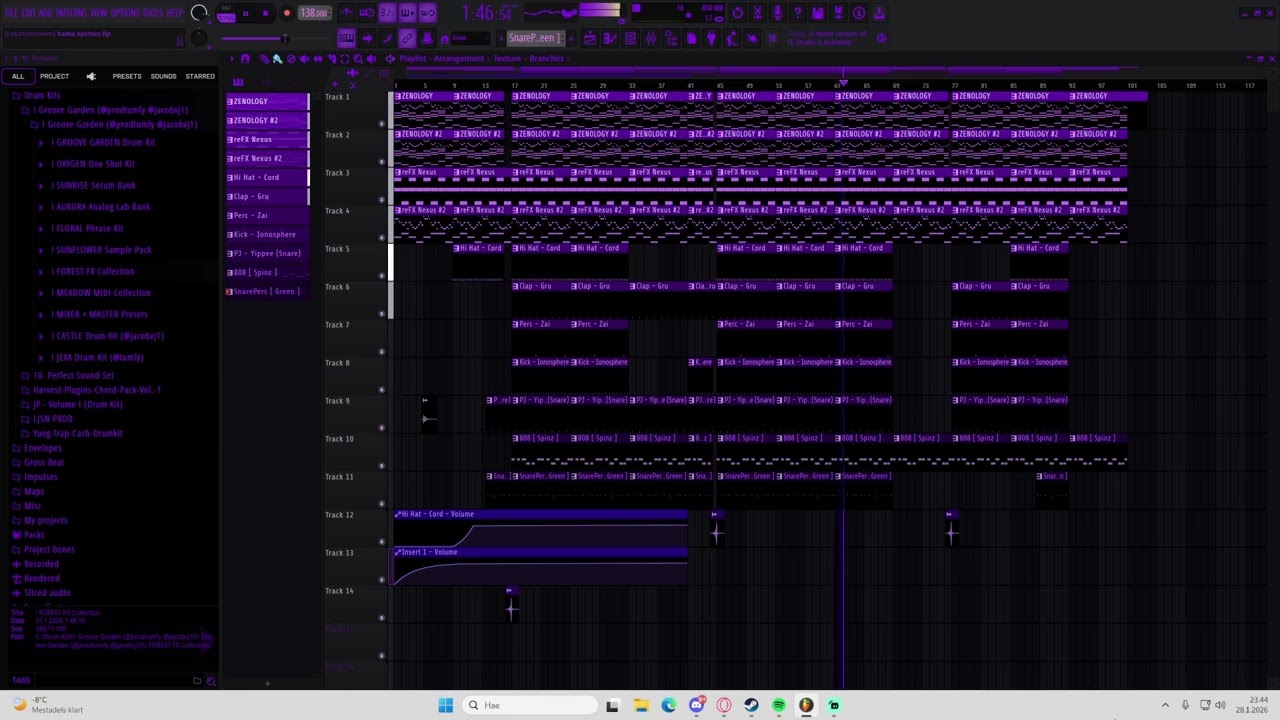Open the Channel rack from the toolbar
The height and width of the screenshot is (720, 1280).
point(630,38)
